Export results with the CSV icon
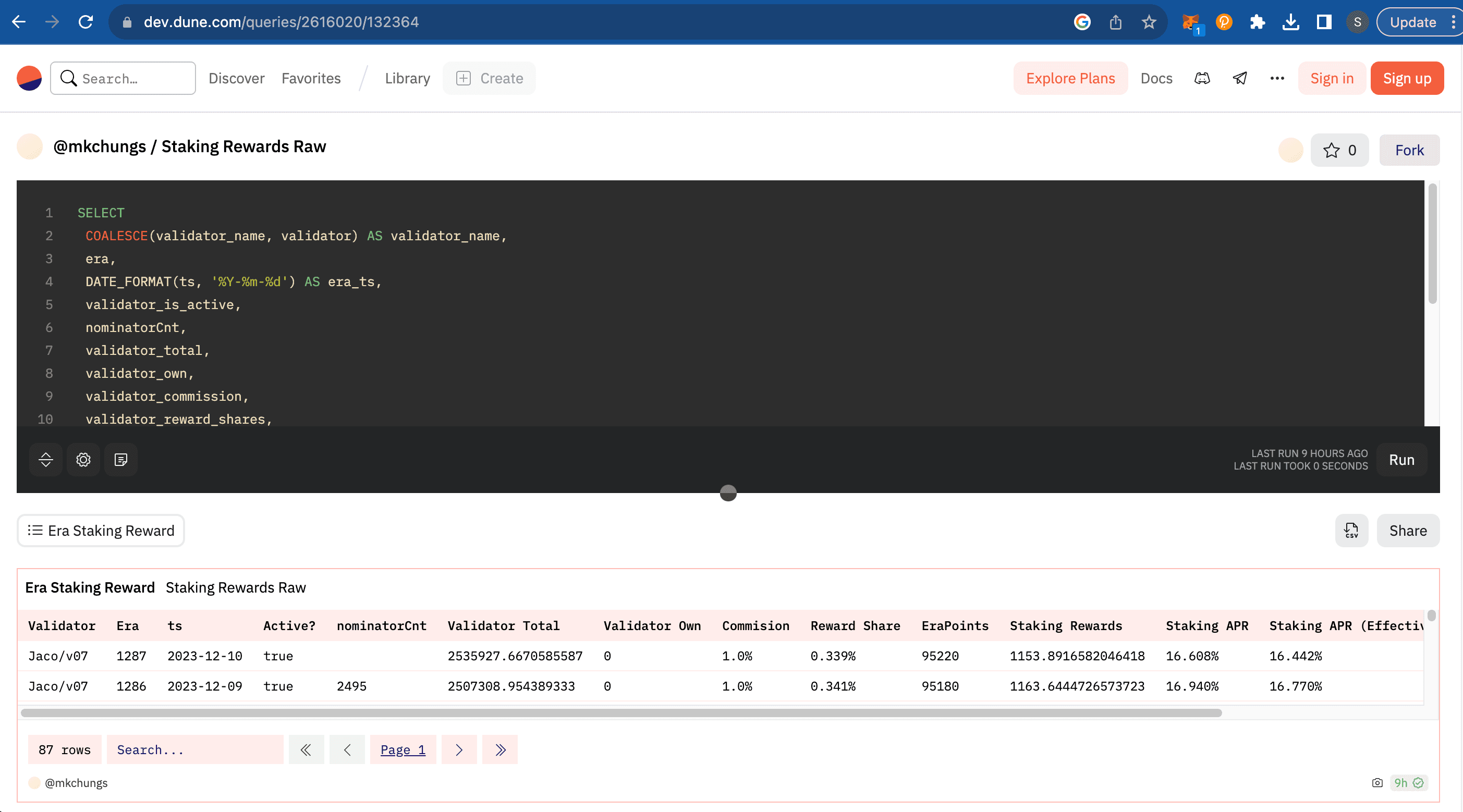Image resolution: width=1463 pixels, height=812 pixels. (x=1351, y=531)
